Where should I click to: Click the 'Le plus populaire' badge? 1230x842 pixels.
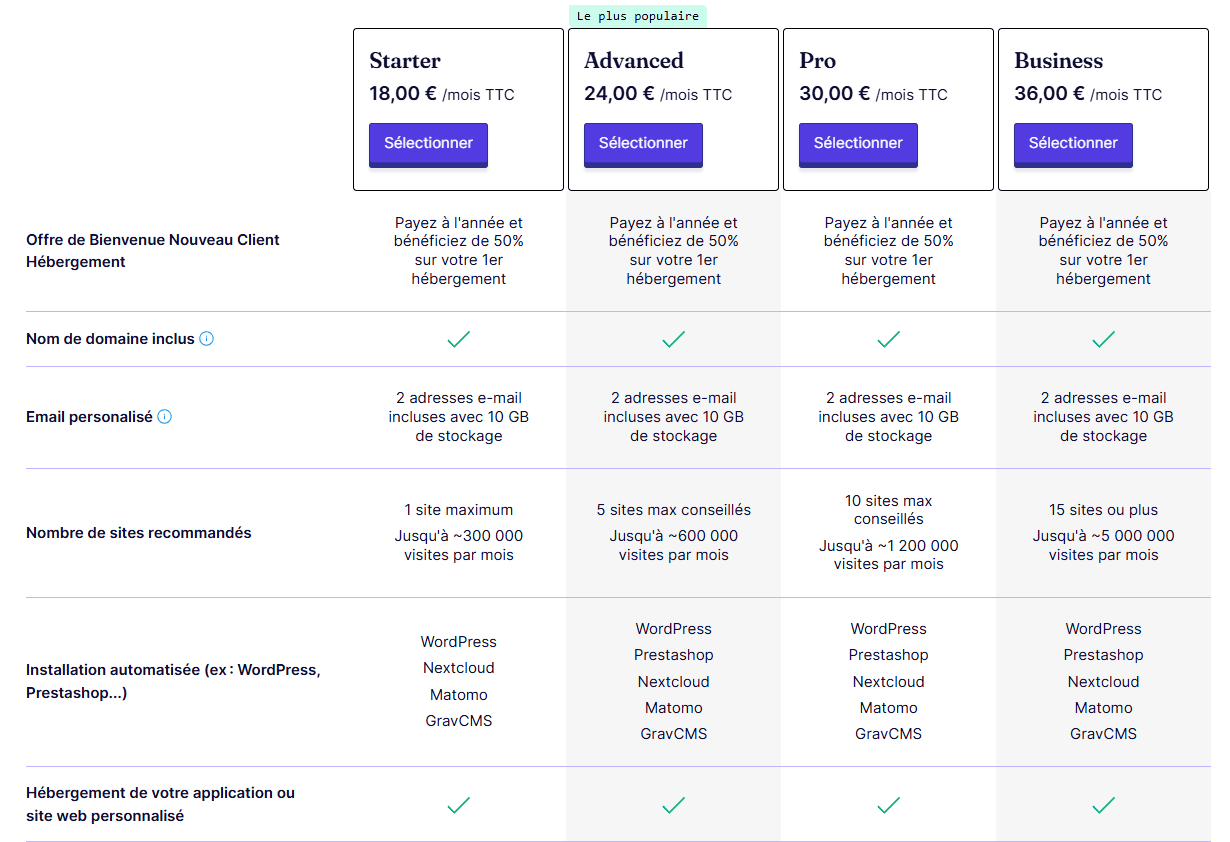click(638, 16)
